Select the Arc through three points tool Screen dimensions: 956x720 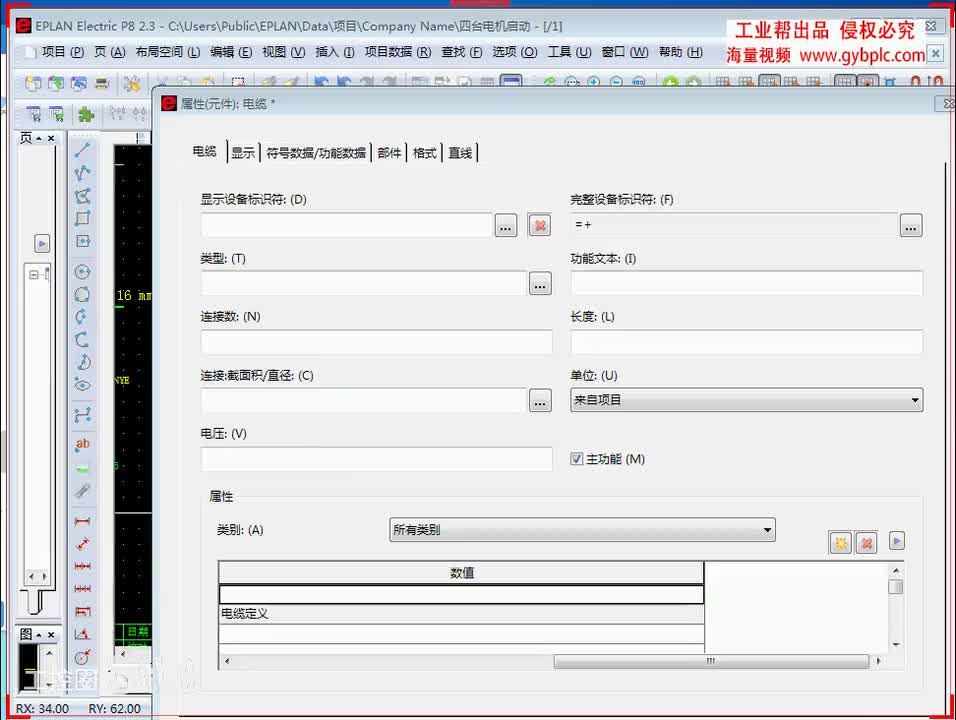click(82, 340)
